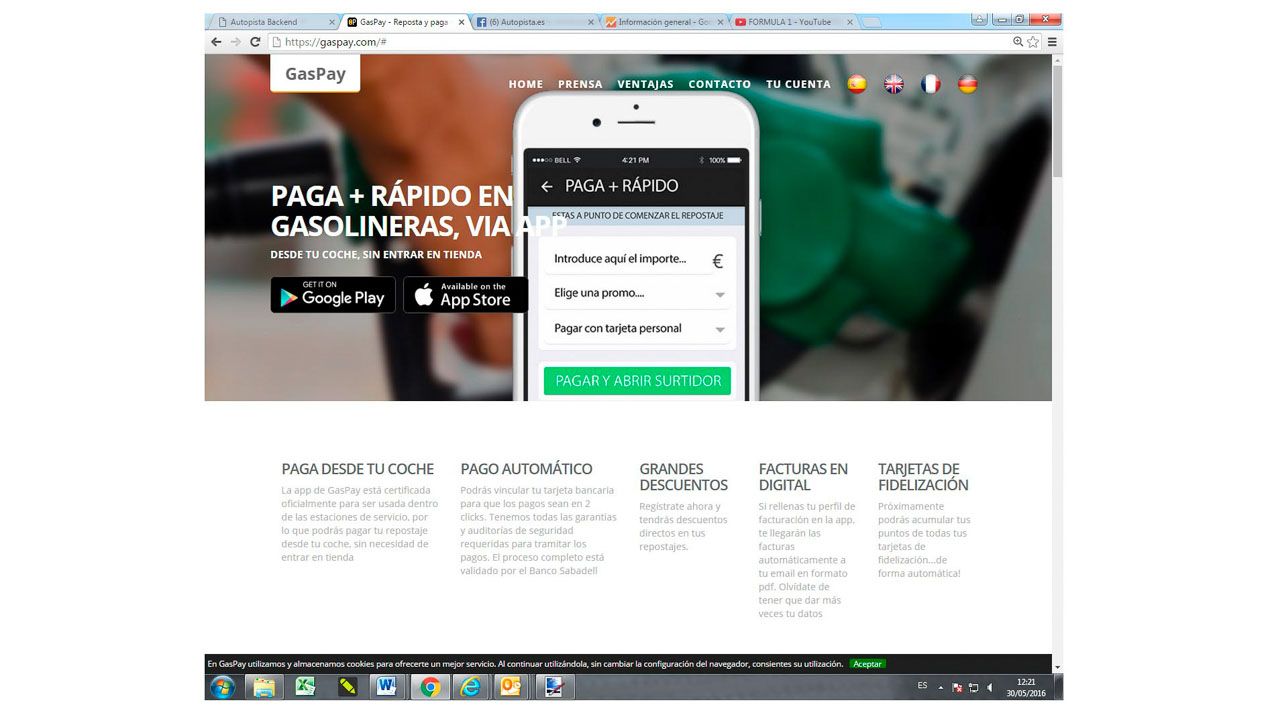Click the GRANDES DESCUENTOS heading
The width and height of the screenshot is (1268, 713).
pyautogui.click(x=684, y=477)
